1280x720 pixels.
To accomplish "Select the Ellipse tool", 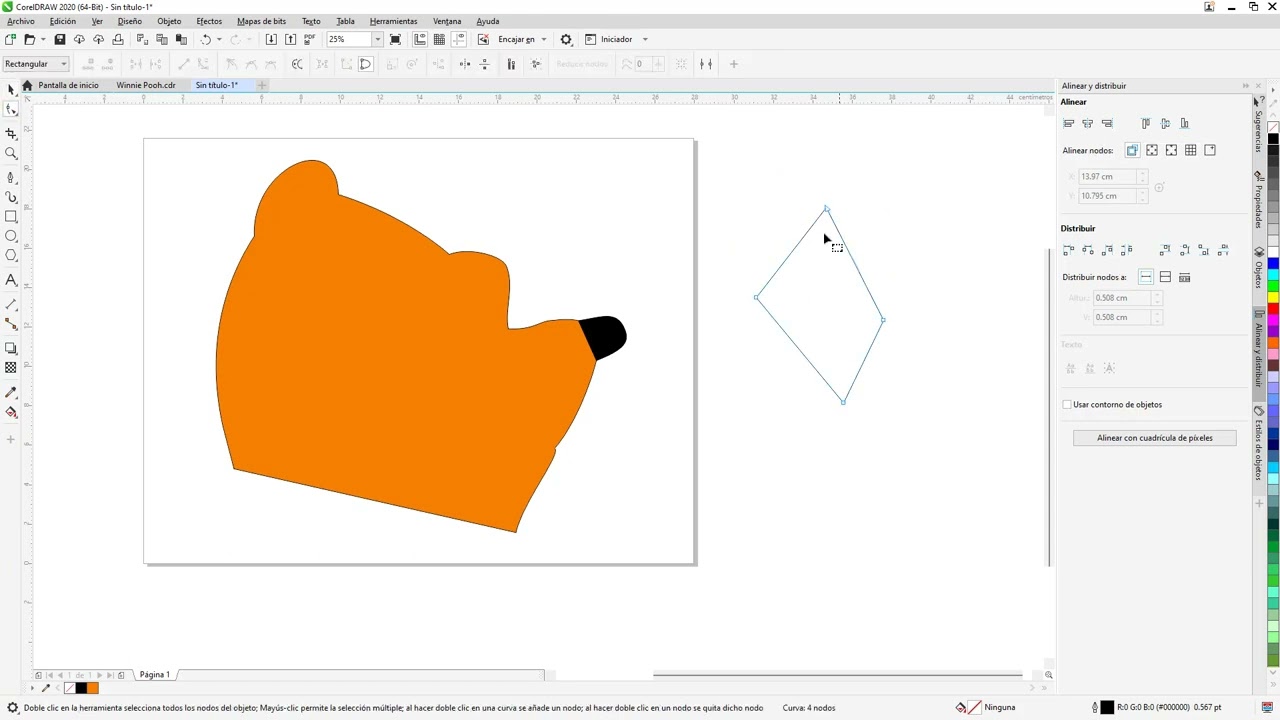I will [x=11, y=236].
